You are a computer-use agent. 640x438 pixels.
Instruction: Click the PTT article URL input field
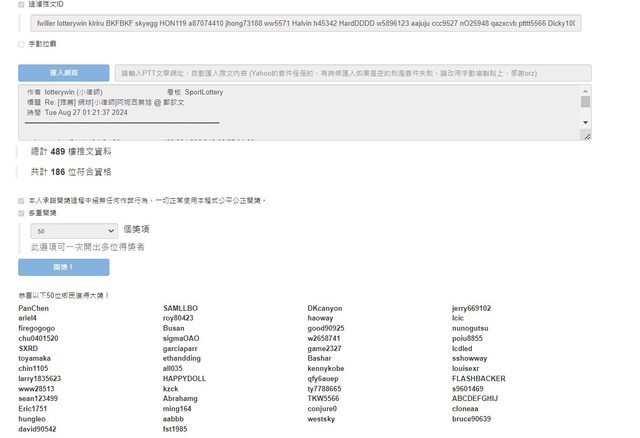[x=352, y=73]
